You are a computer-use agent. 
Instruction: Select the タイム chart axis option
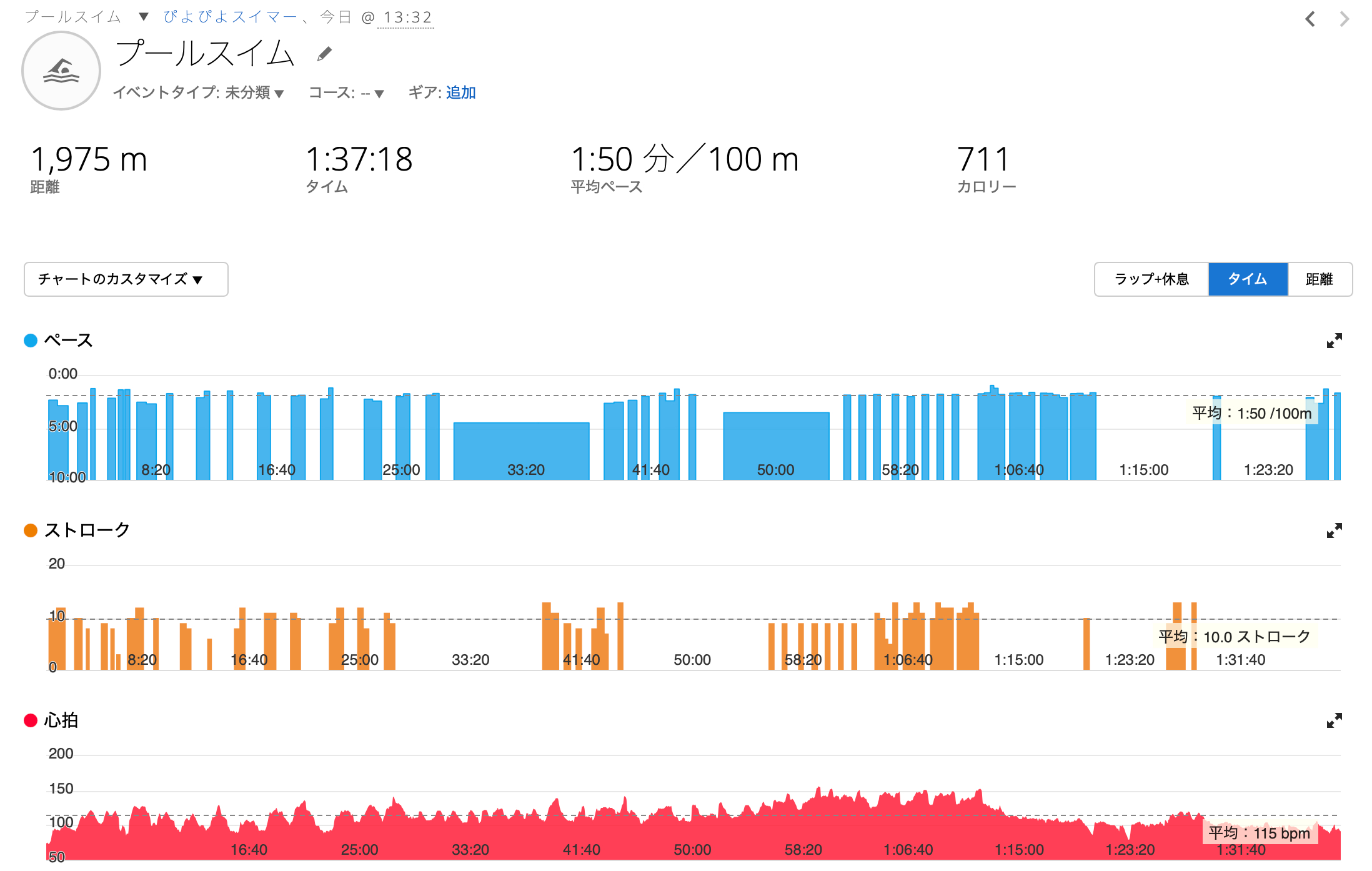(1247, 279)
